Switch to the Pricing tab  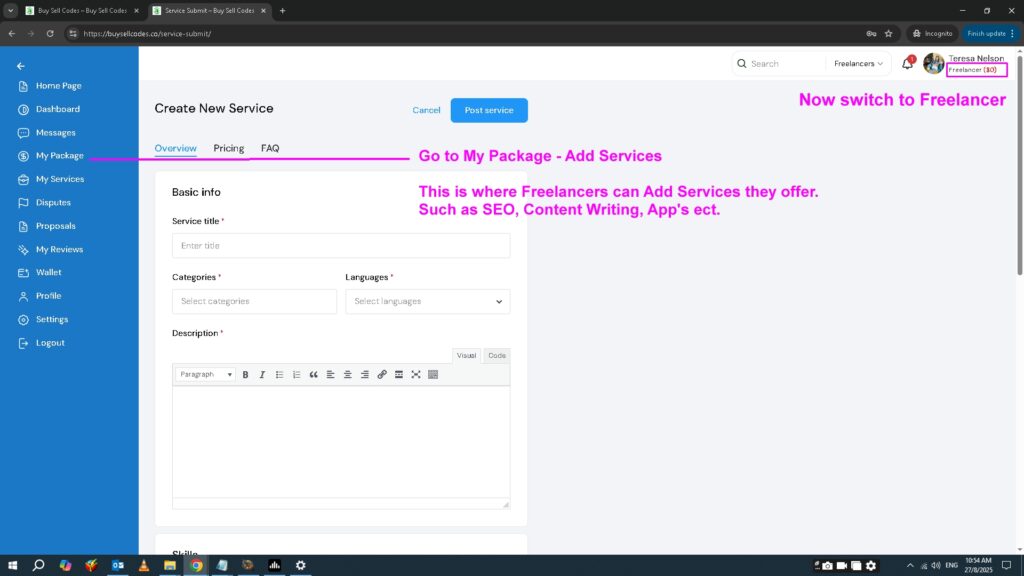coord(229,148)
